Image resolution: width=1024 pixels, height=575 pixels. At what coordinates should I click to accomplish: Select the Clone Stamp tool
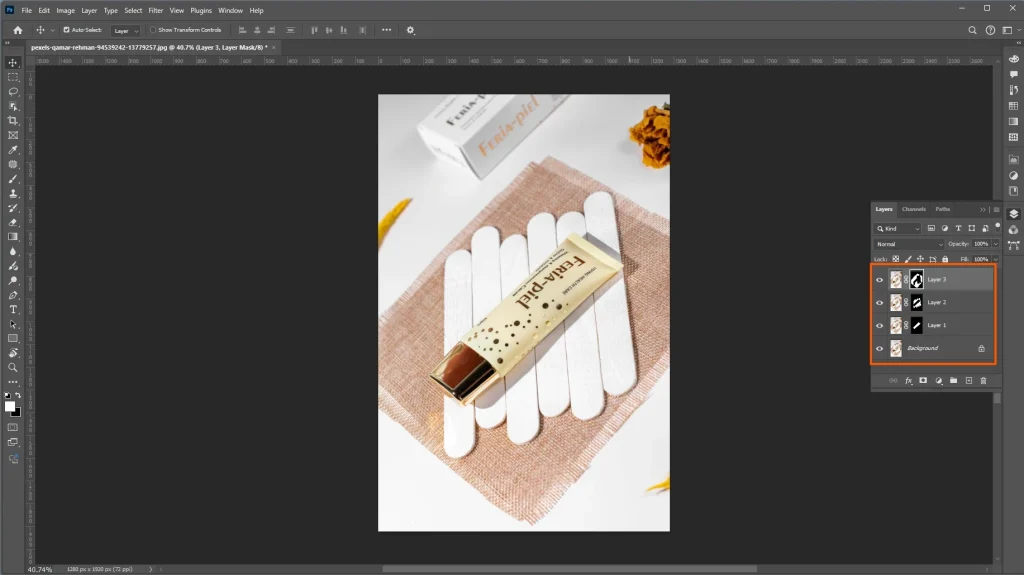13,193
